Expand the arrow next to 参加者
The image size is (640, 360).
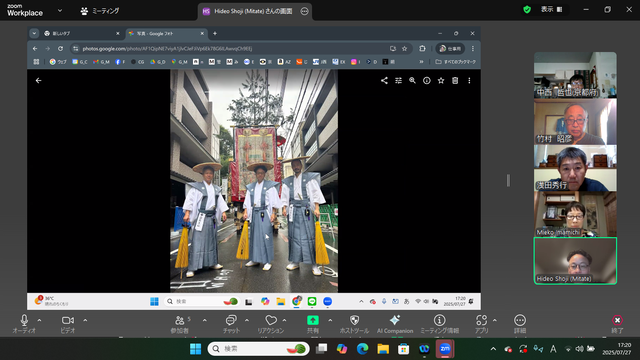204,320
